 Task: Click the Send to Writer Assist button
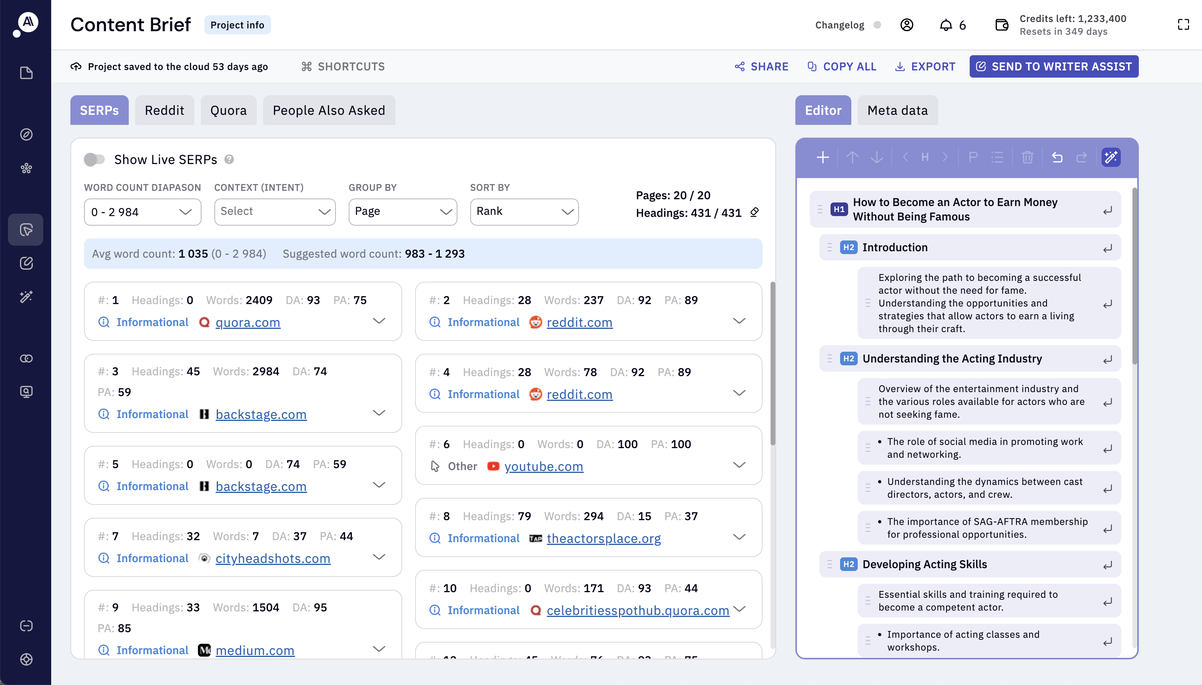click(1053, 66)
